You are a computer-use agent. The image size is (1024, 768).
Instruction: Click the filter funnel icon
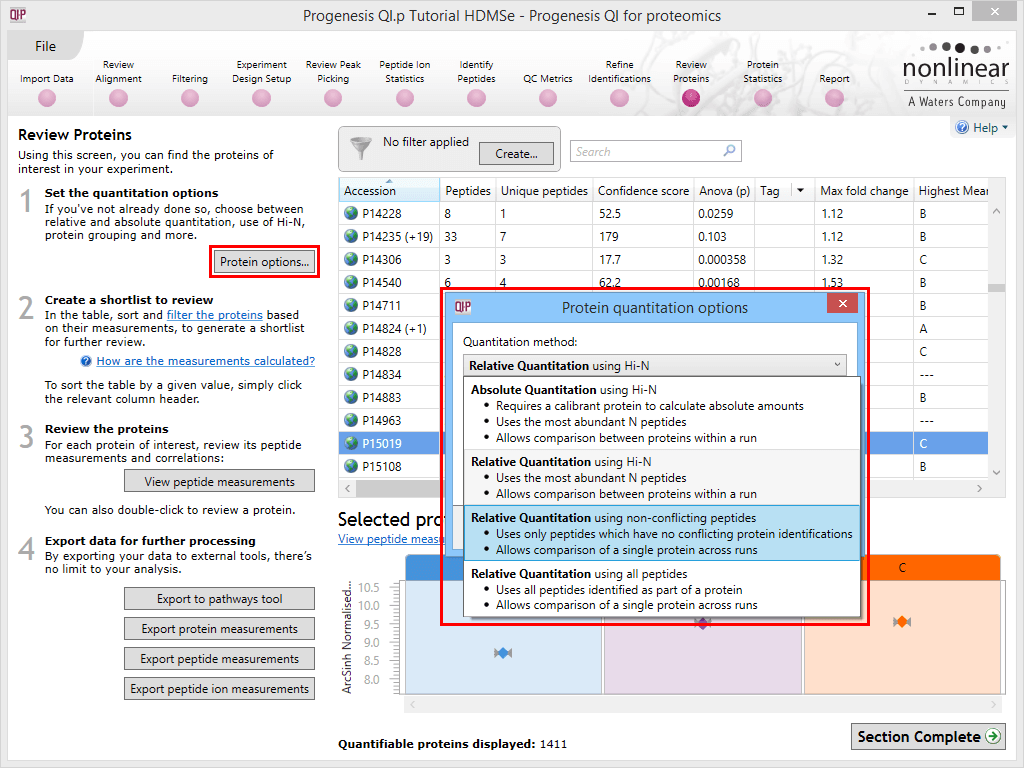coord(360,148)
